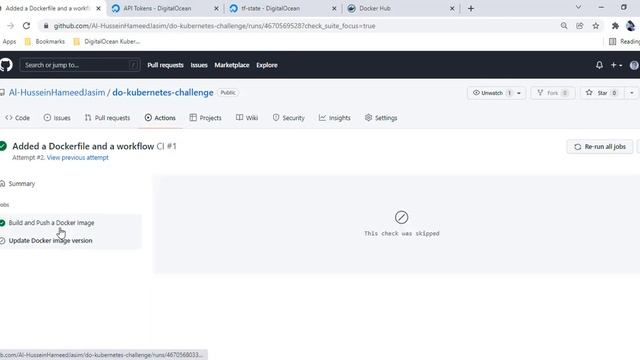The width and height of the screenshot is (640, 360).
Task: Open the do-kubernetes-challenge repository link
Action: click(163, 93)
